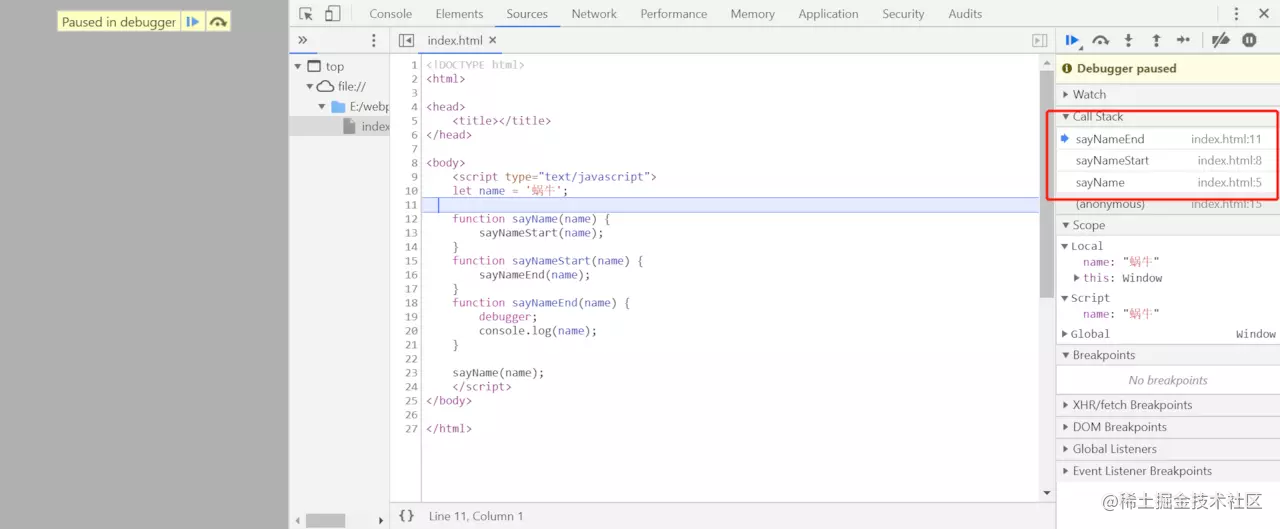Click the inspect element picker icon
Screen dimensions: 1280x529
click(x=307, y=14)
